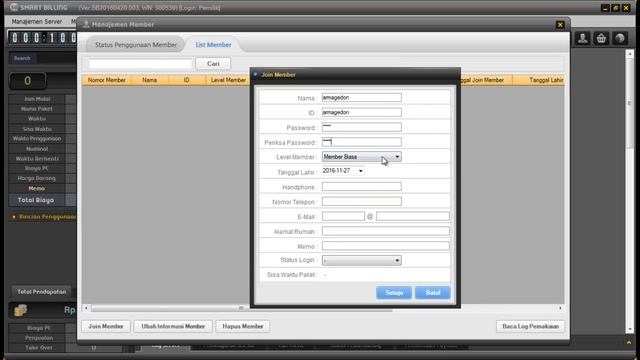Click the up arrow at bottom right
Viewport: 640px width, 360px height.
(629, 343)
